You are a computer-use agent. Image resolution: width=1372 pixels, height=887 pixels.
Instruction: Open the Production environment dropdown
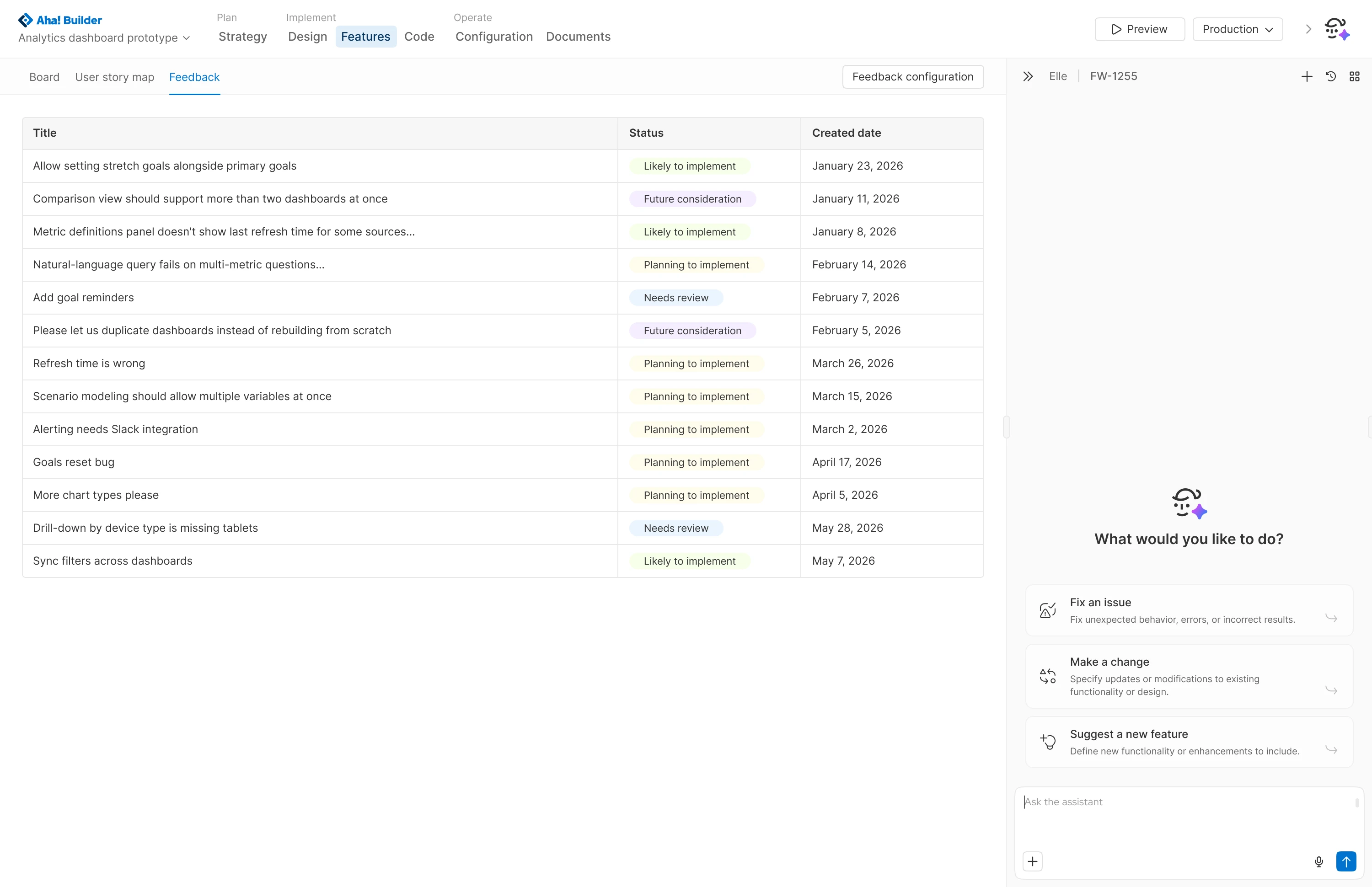pyautogui.click(x=1237, y=29)
